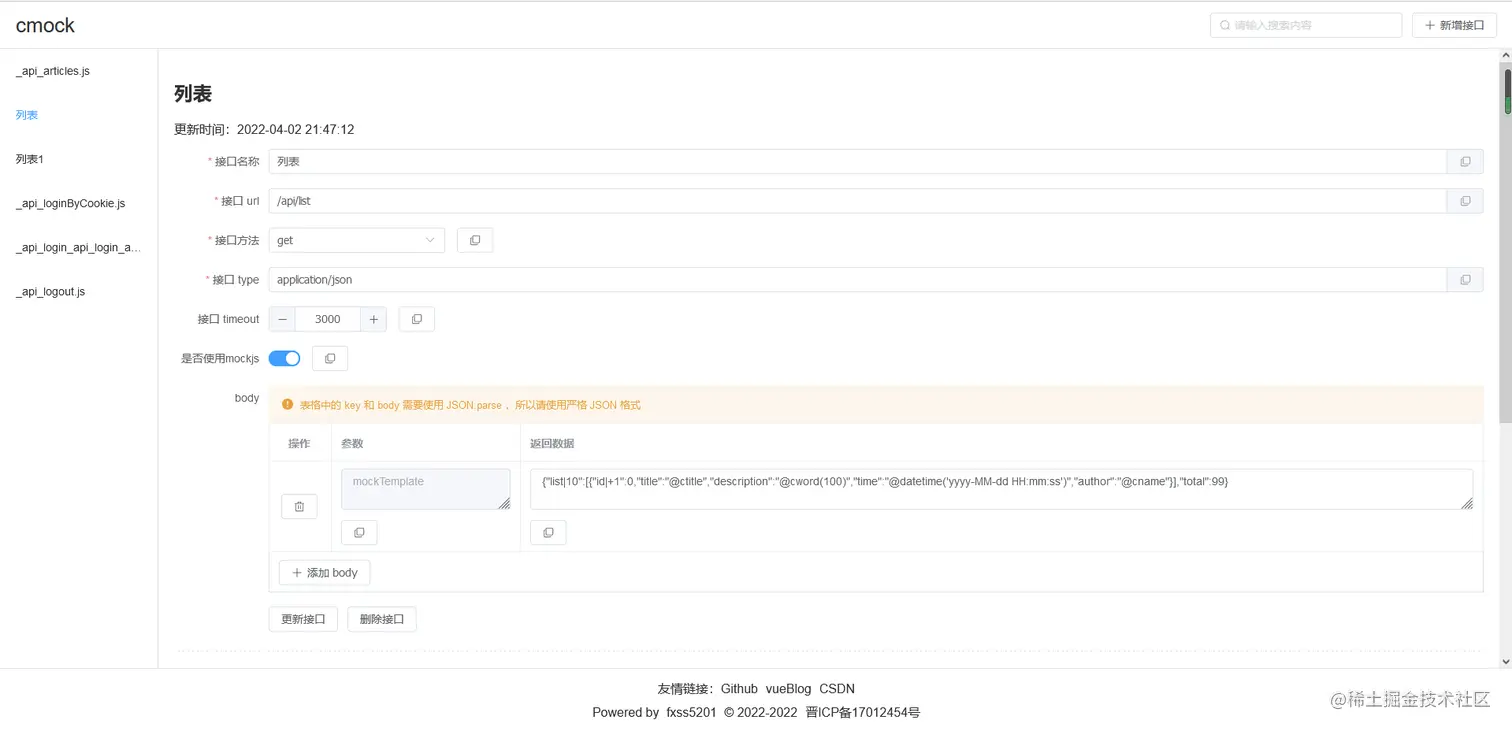Click the scrollbar down arrow
The image size is (1512, 731).
pos(1507,661)
